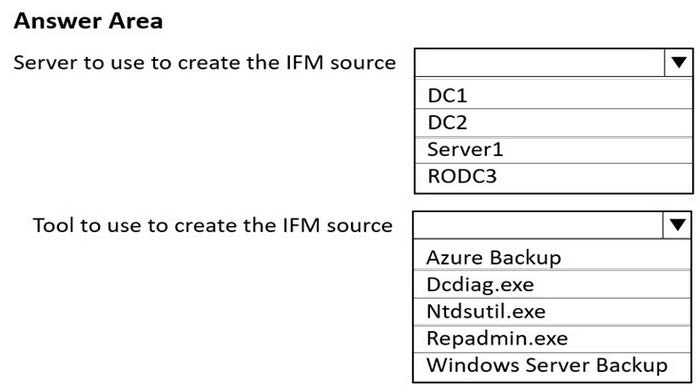This screenshot has width=700, height=390.
Task: Select Azure Backup as the tool
Action: (552, 257)
